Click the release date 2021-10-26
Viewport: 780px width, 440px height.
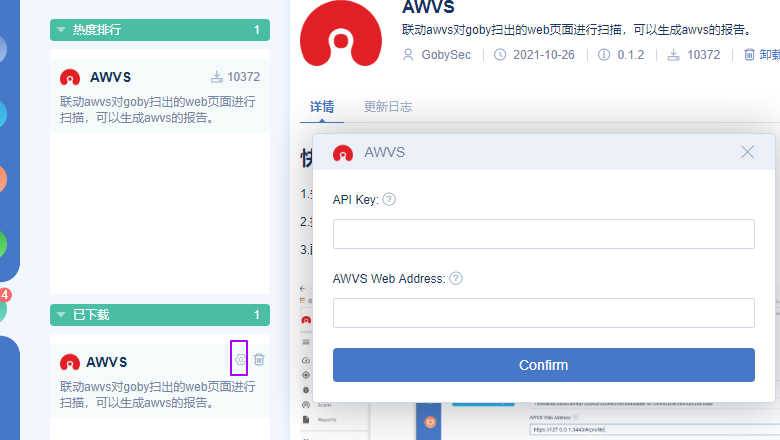point(544,55)
